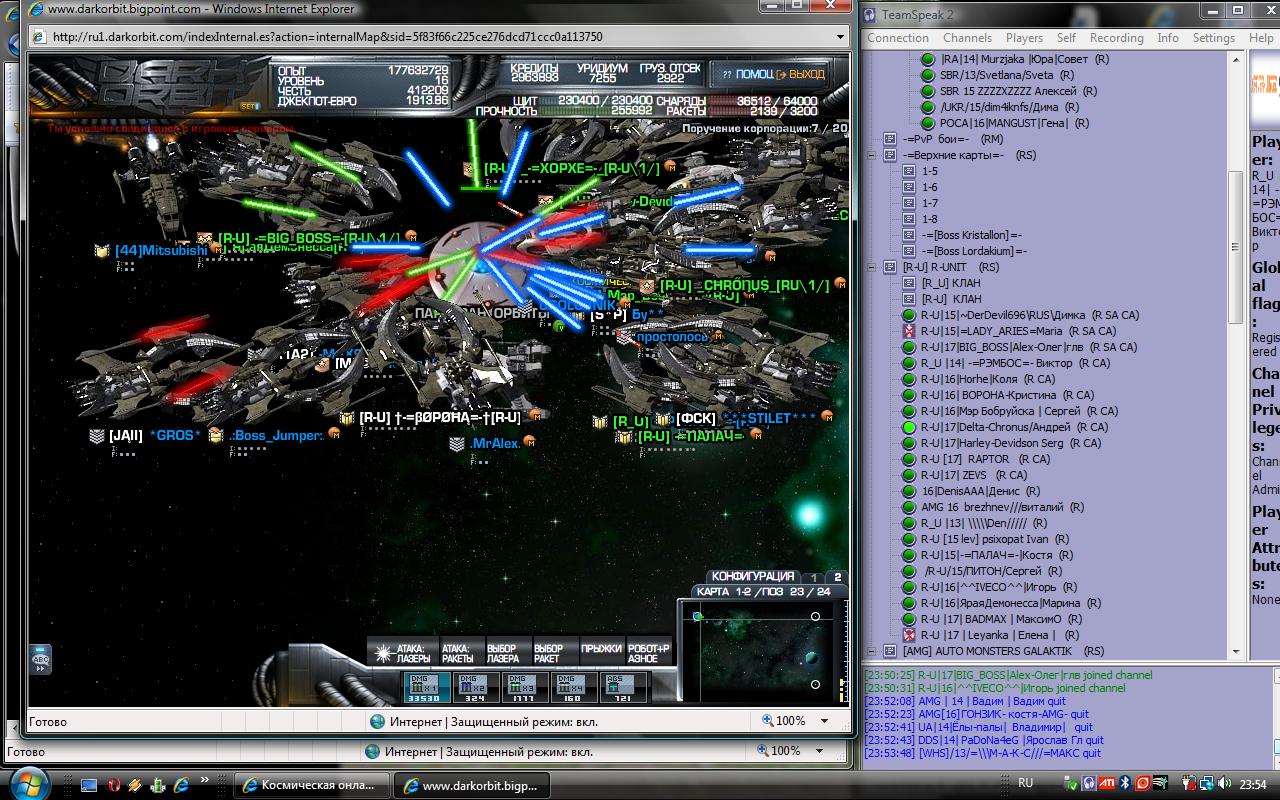Viewport: 1280px width, 800px height.
Task: Collapse the [R-U] R-UNIT channel
Action: 871,267
